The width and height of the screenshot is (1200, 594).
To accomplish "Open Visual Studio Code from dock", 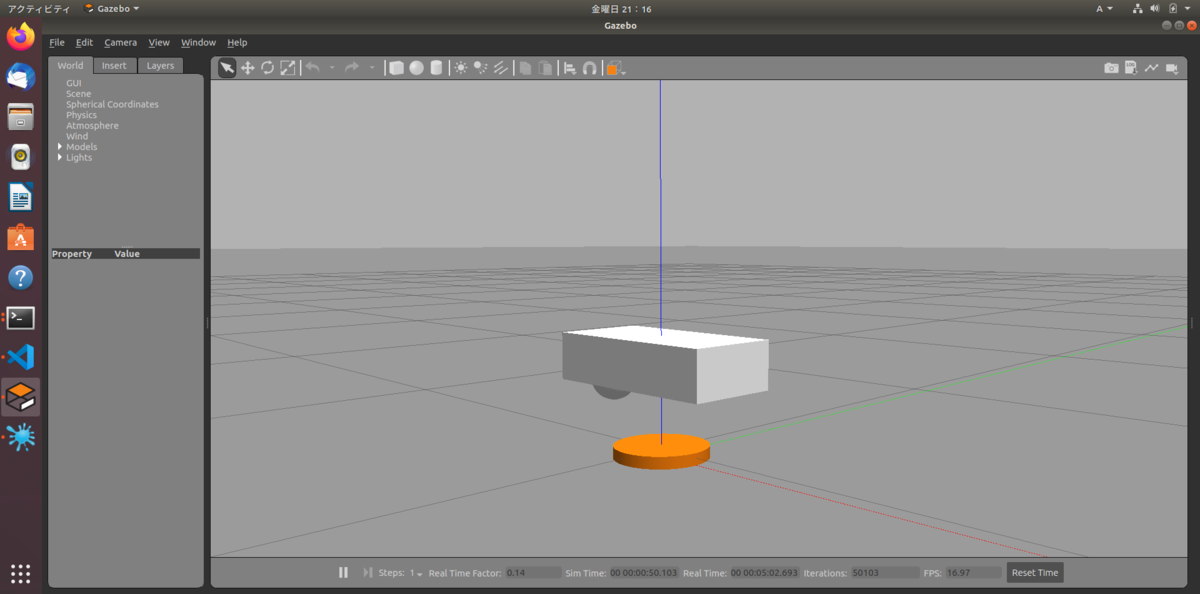I will pyautogui.click(x=20, y=357).
